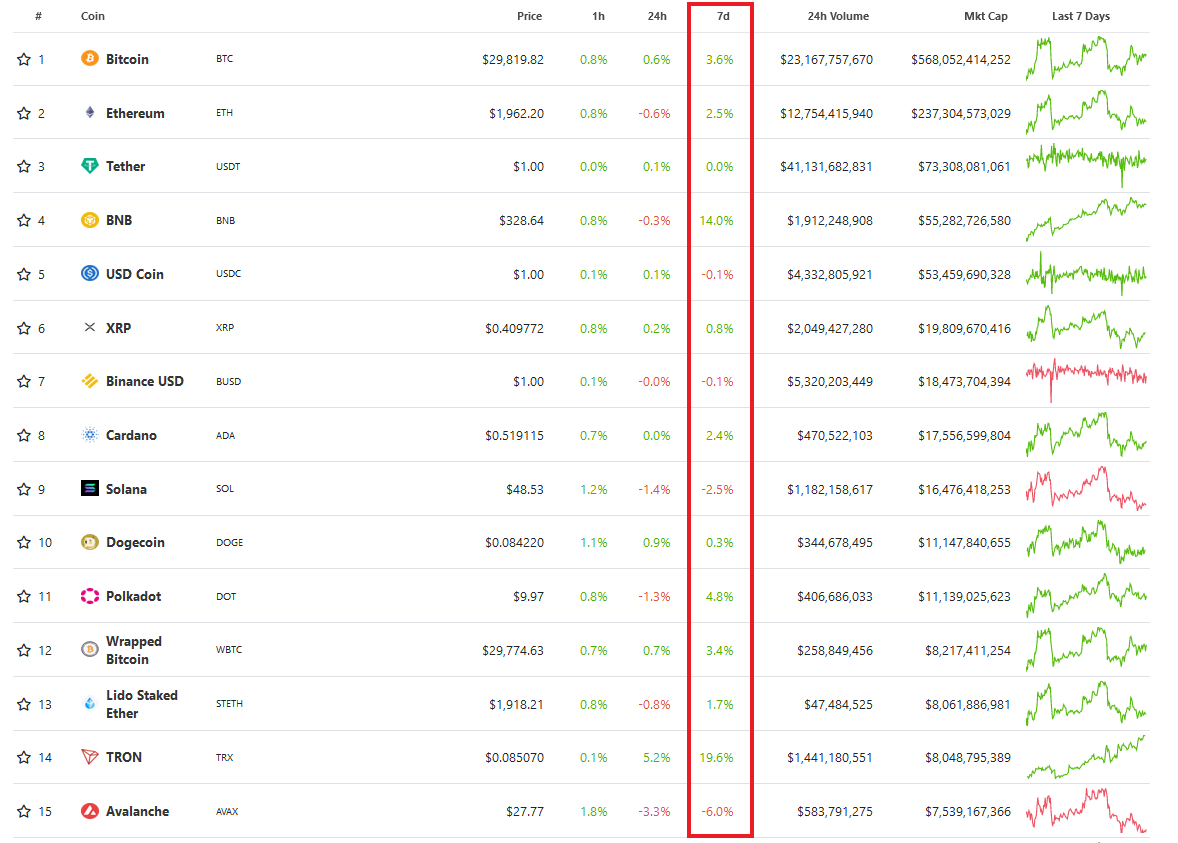Viewport: 1178px width, 843px height.
Task: Click the Cardano logo icon
Action: pos(89,435)
